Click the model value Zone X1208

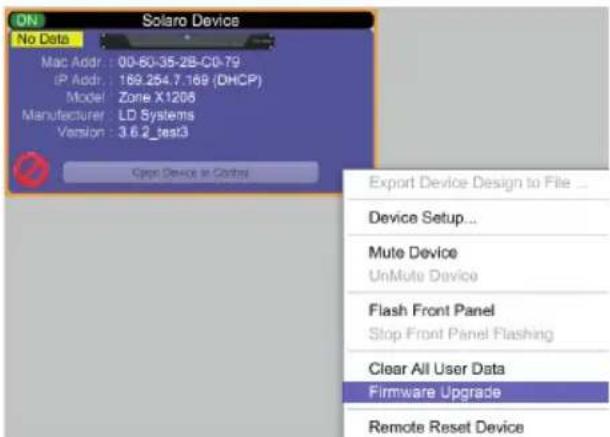click(157, 98)
